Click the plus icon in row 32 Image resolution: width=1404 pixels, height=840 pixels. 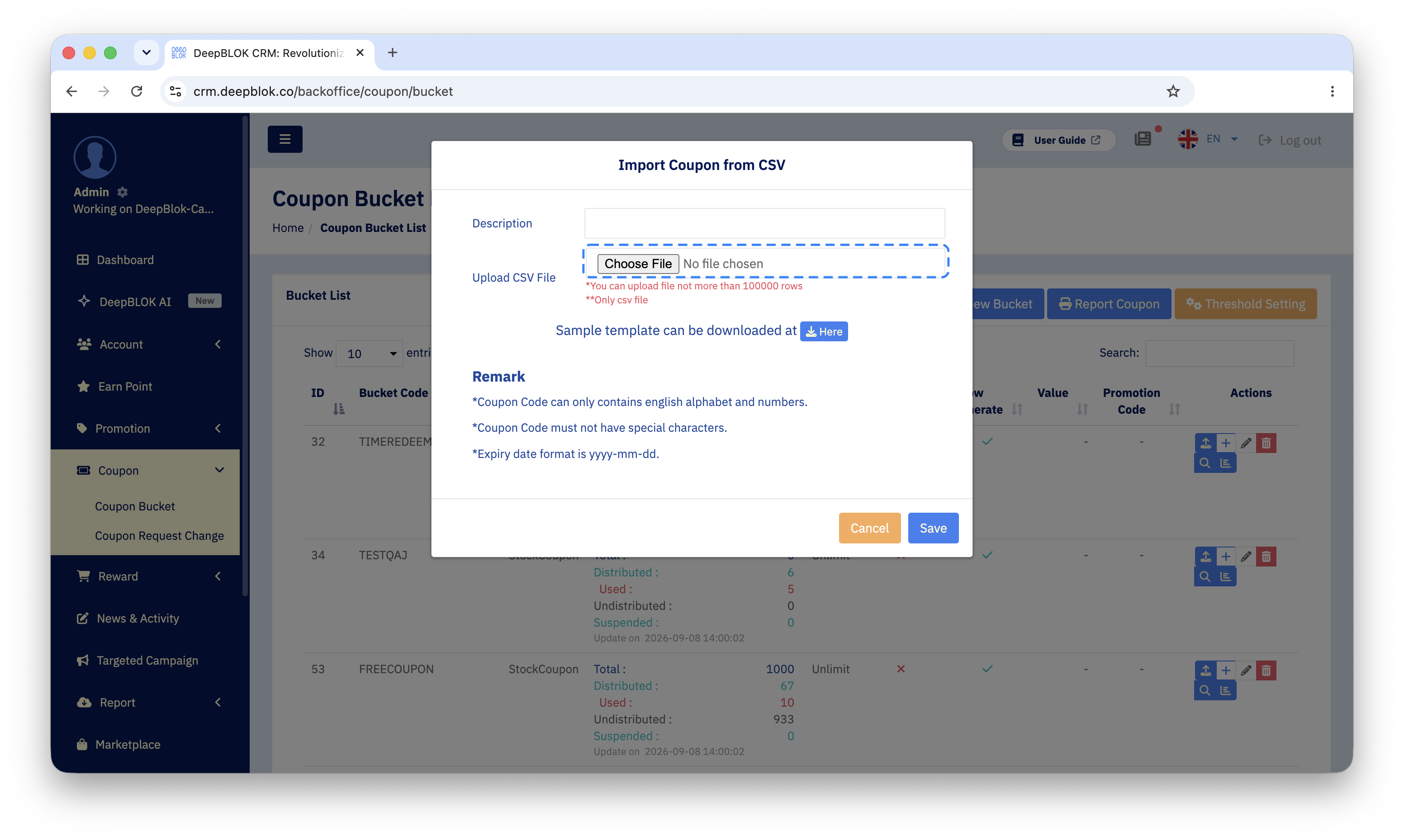coord(1226,443)
